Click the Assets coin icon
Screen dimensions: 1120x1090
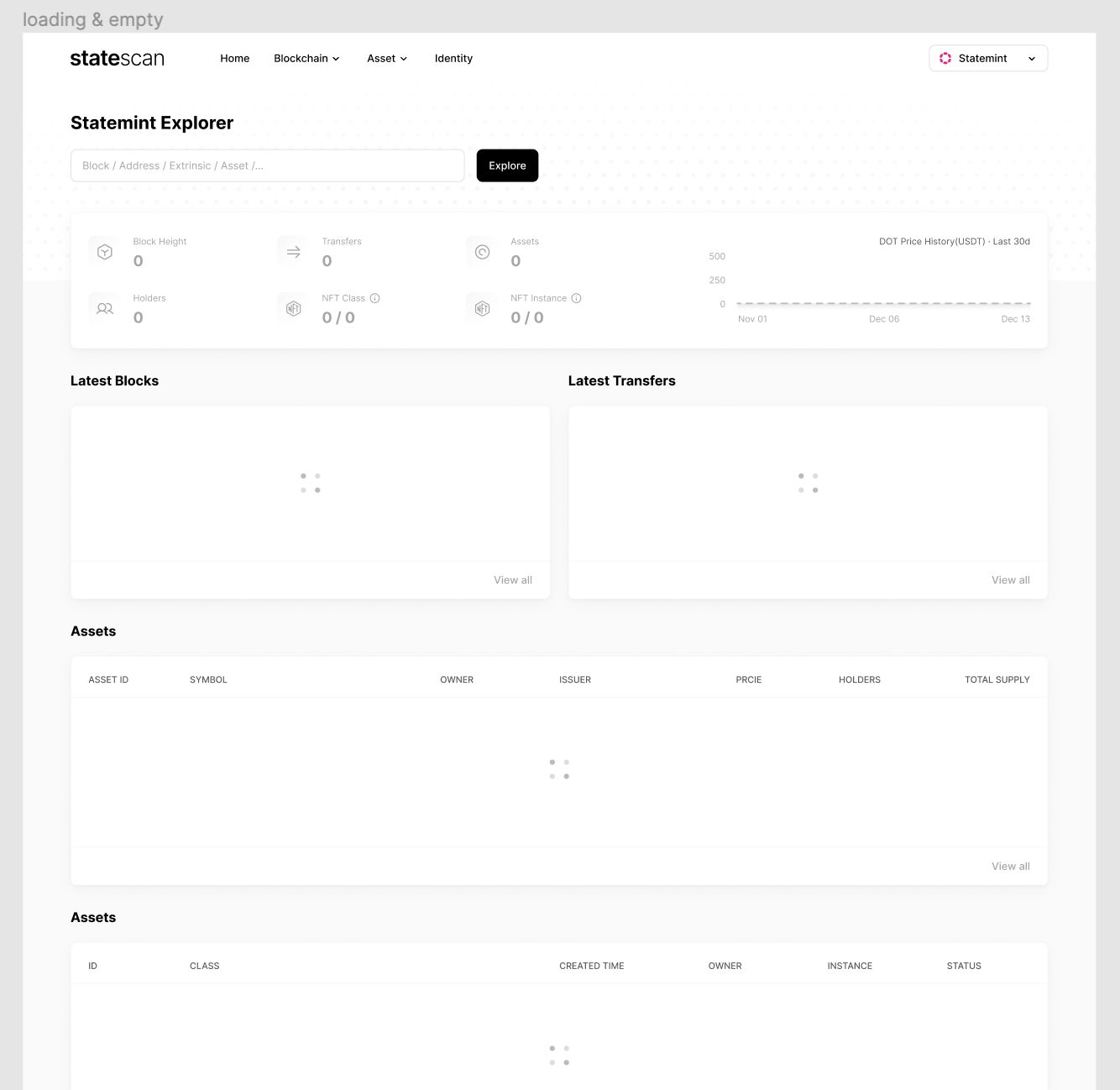481,250
